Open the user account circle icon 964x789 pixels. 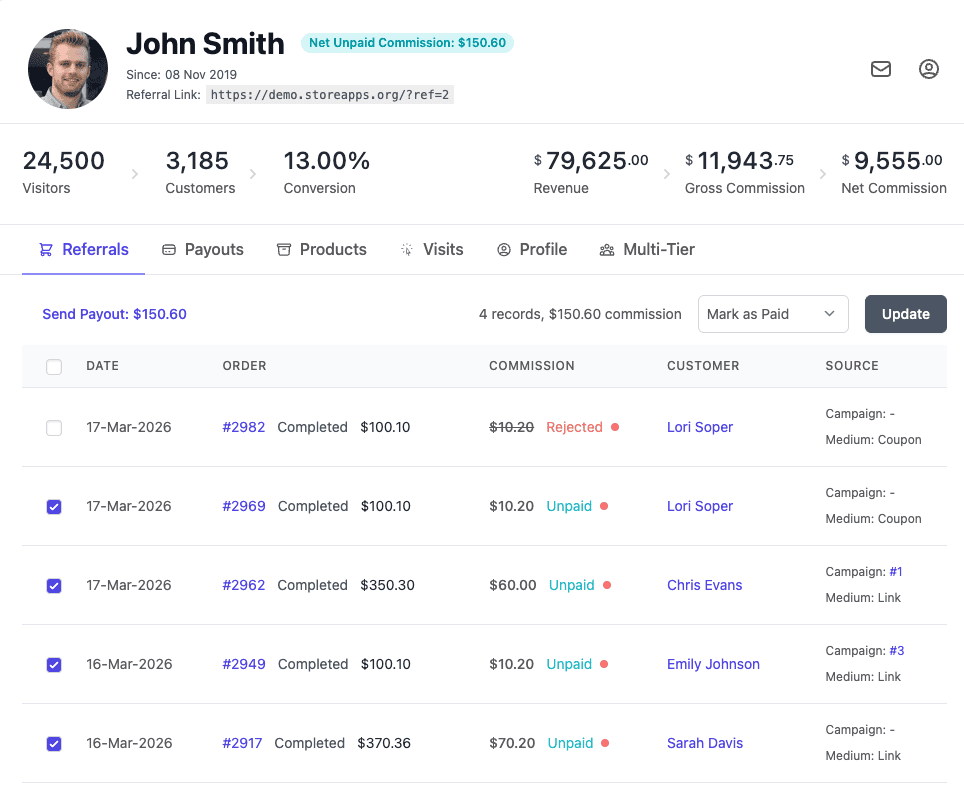coord(928,69)
